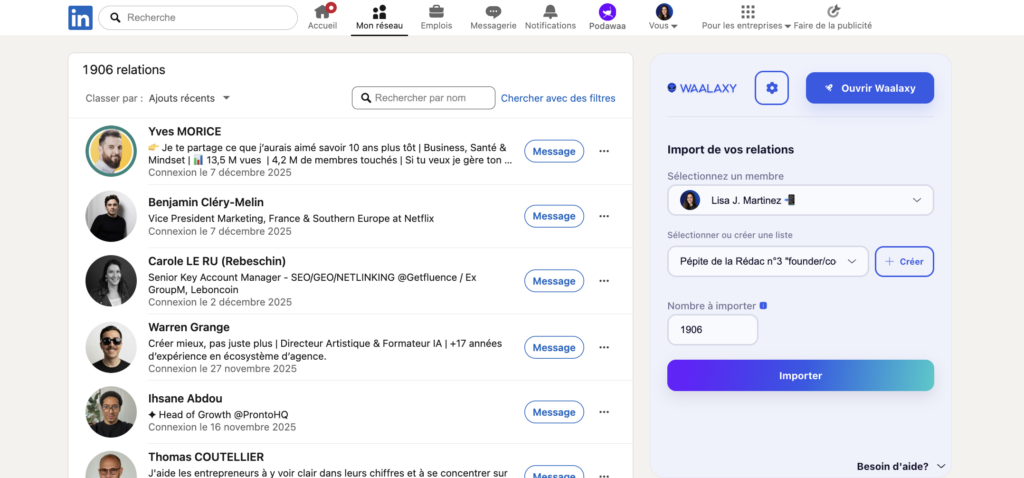Open more options for Yves MORICE

604,151
